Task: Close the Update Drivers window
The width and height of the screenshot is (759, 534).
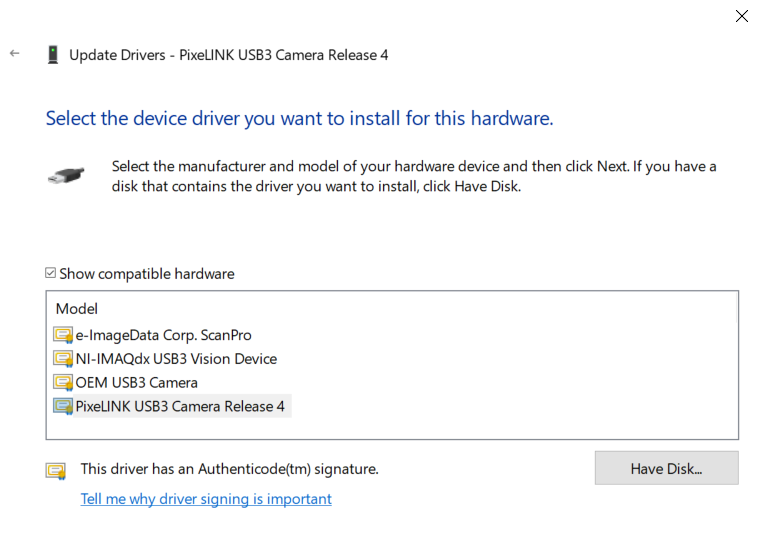Action: point(742,16)
